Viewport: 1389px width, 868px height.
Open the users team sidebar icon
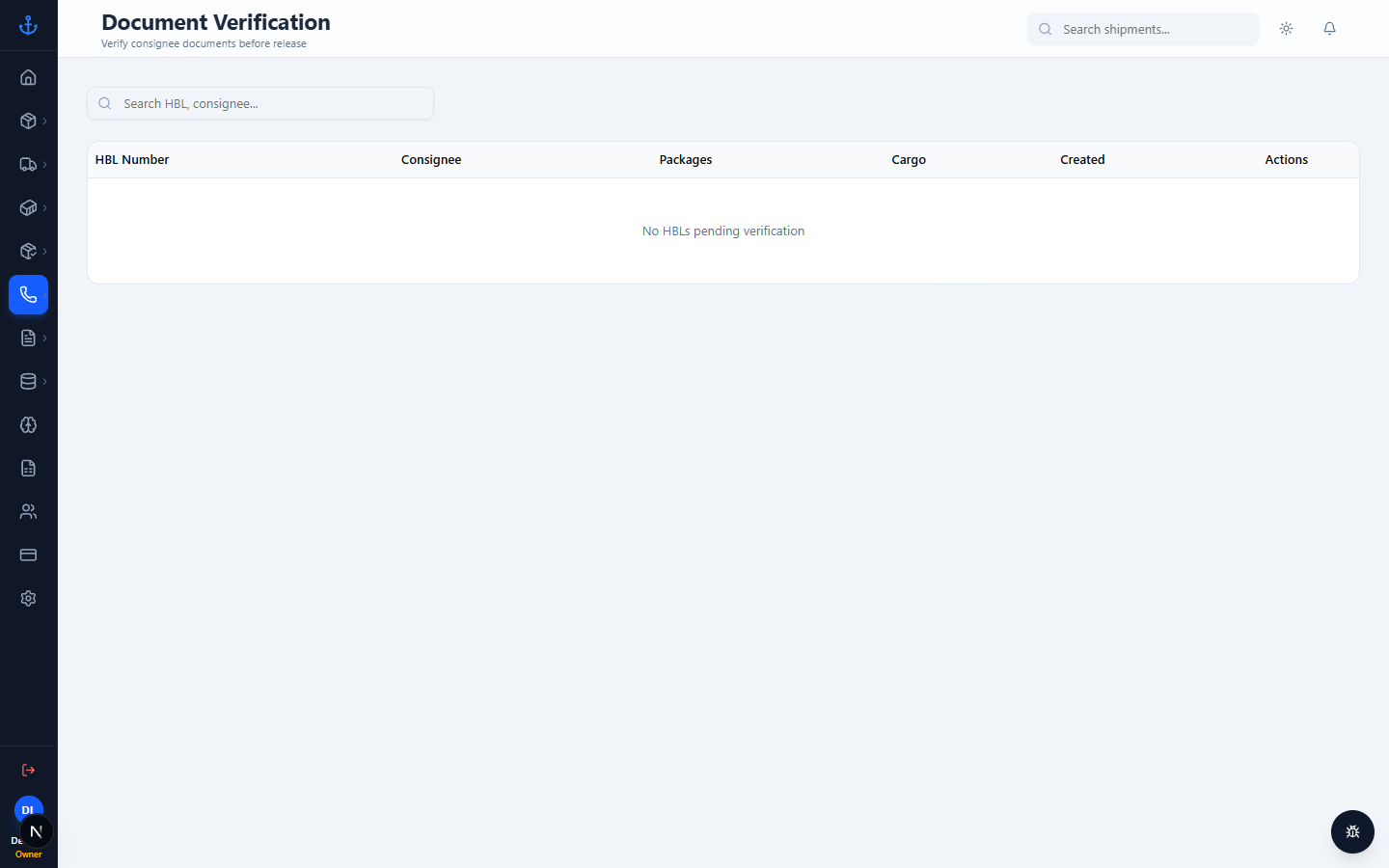28,511
